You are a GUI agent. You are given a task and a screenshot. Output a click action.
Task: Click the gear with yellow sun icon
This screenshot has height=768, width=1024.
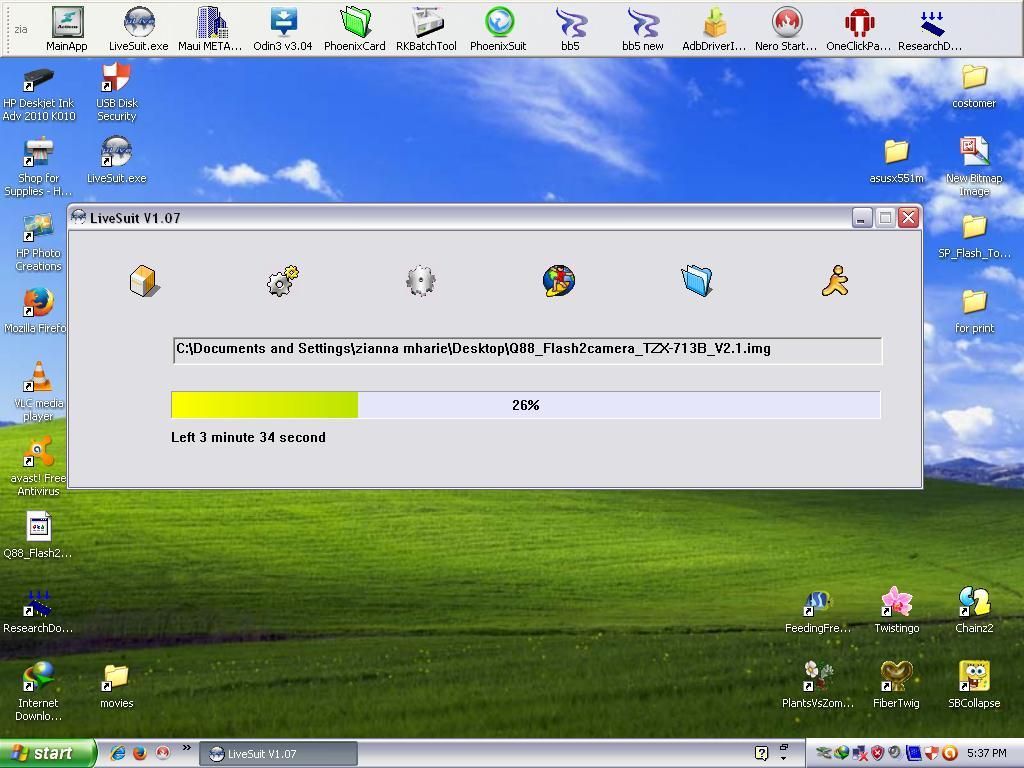[x=283, y=281]
